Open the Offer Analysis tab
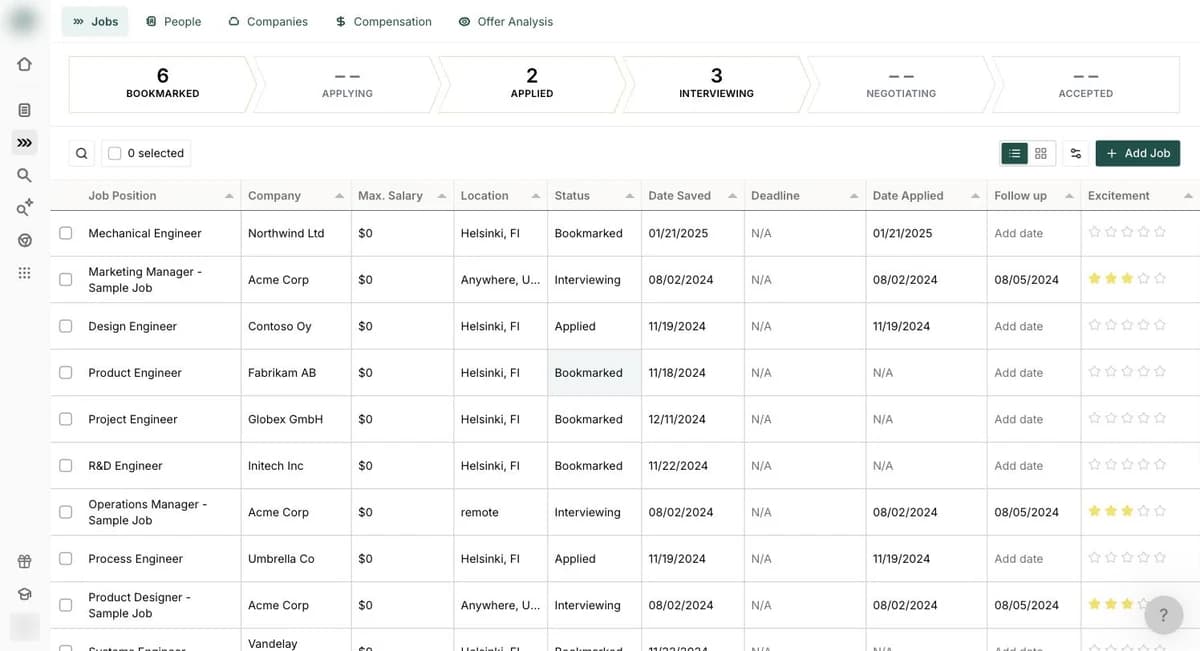1200x651 pixels. tap(505, 21)
